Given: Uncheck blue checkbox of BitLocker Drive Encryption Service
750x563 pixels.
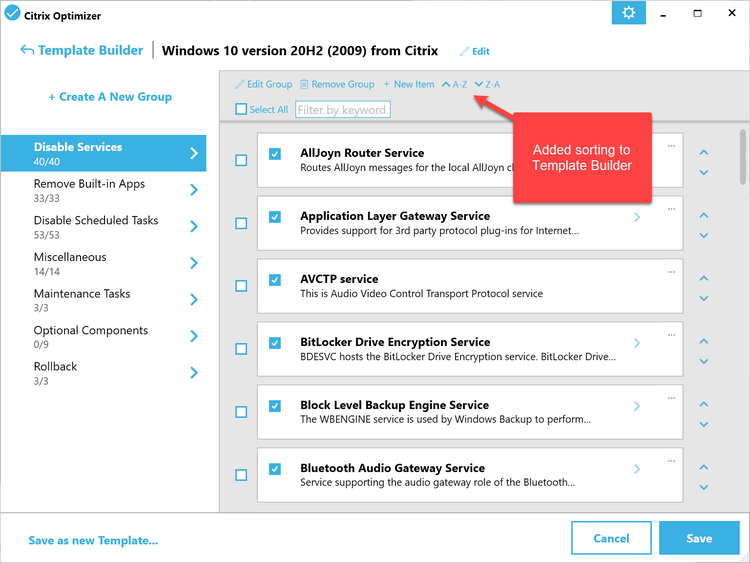Looking at the screenshot, I should (x=275, y=343).
